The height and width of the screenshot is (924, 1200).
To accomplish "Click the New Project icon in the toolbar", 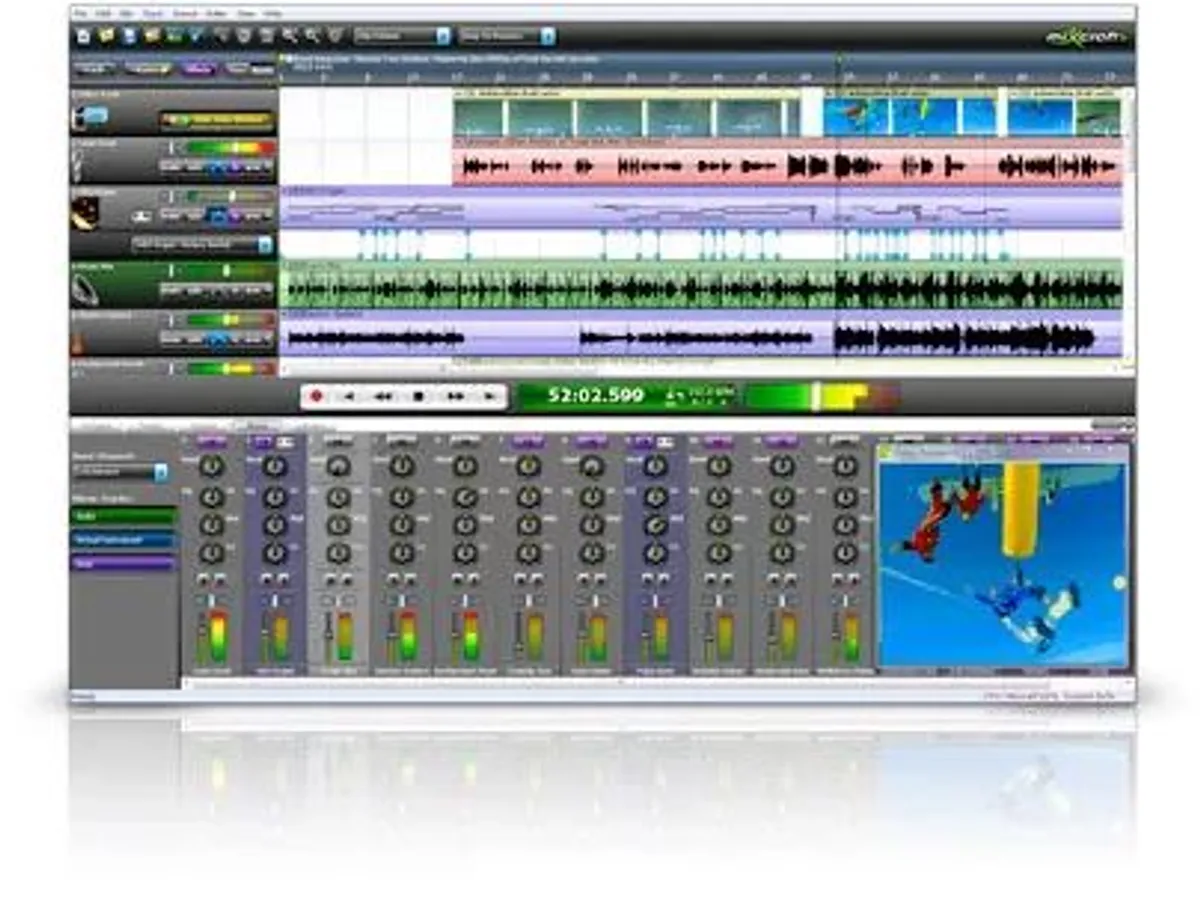I will pyautogui.click(x=84, y=36).
